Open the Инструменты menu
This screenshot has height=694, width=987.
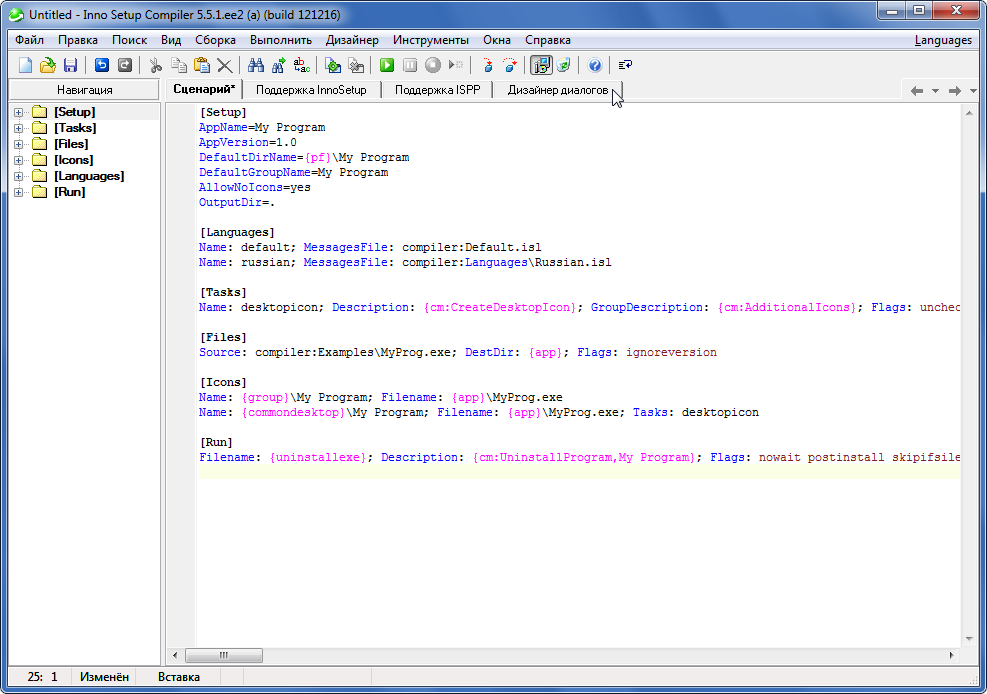(430, 40)
